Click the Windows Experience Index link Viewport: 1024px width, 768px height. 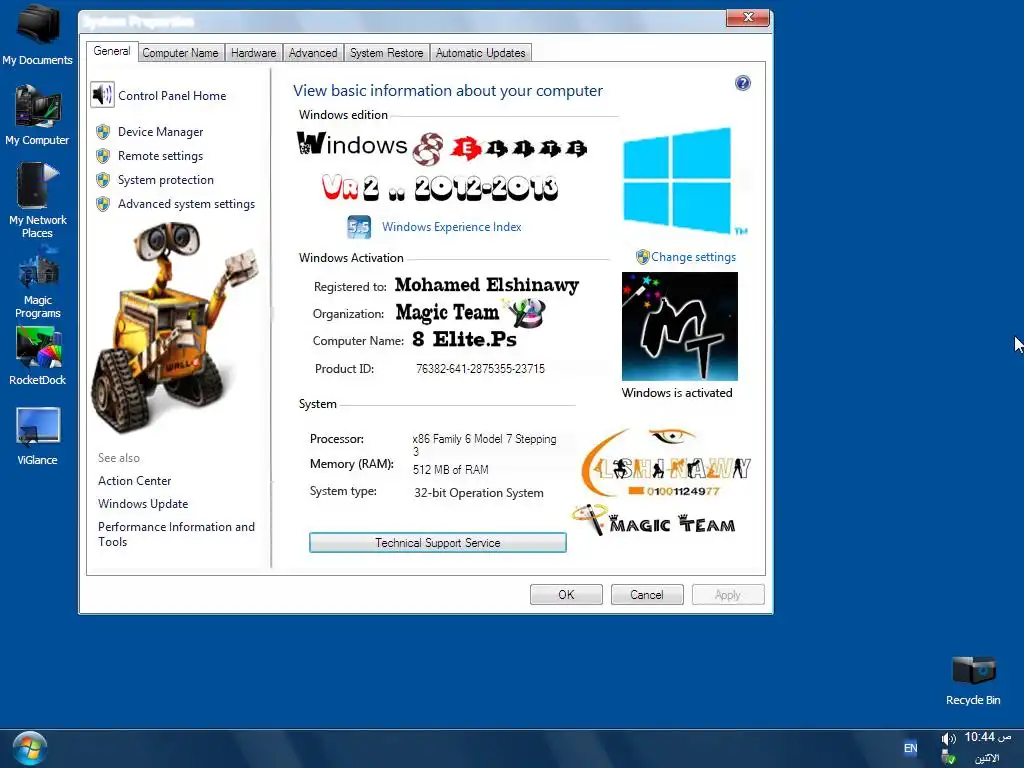click(452, 227)
